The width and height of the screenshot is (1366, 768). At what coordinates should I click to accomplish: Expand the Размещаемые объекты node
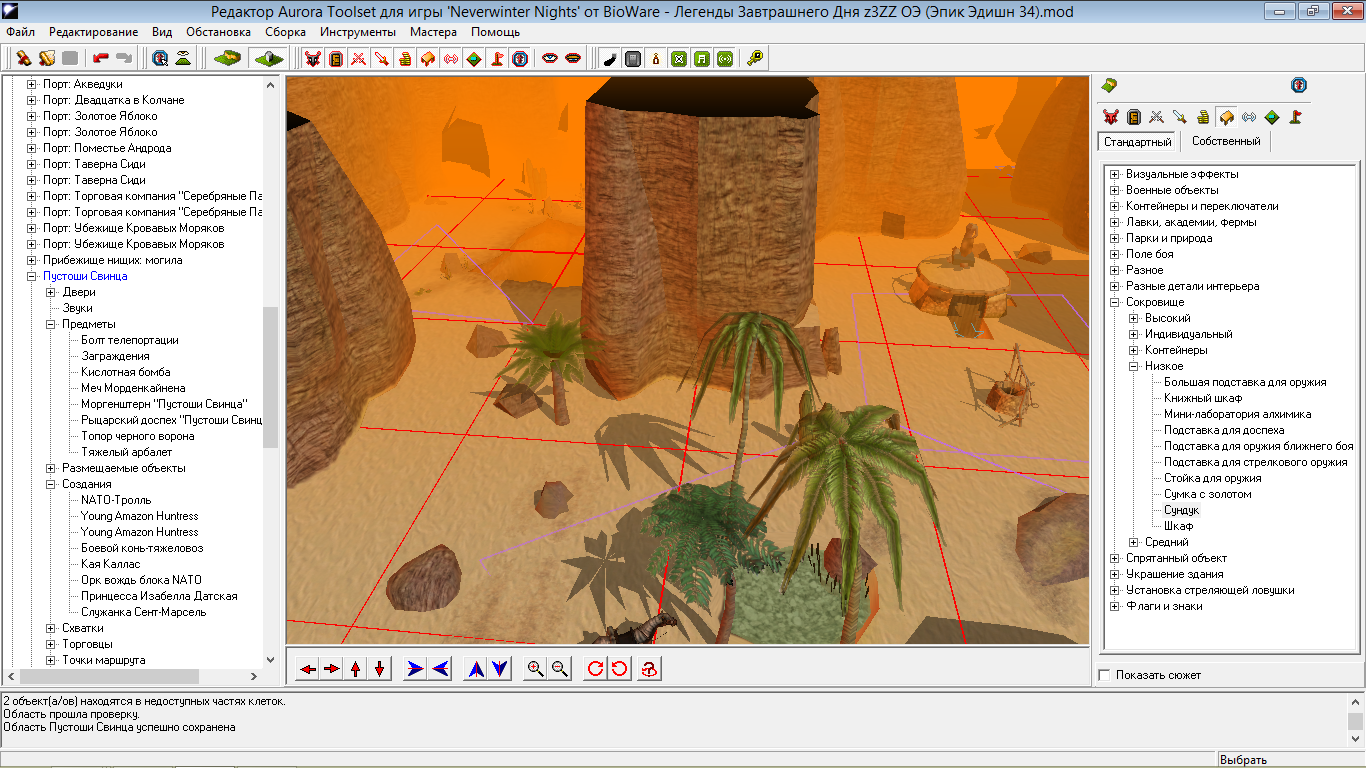(51, 468)
